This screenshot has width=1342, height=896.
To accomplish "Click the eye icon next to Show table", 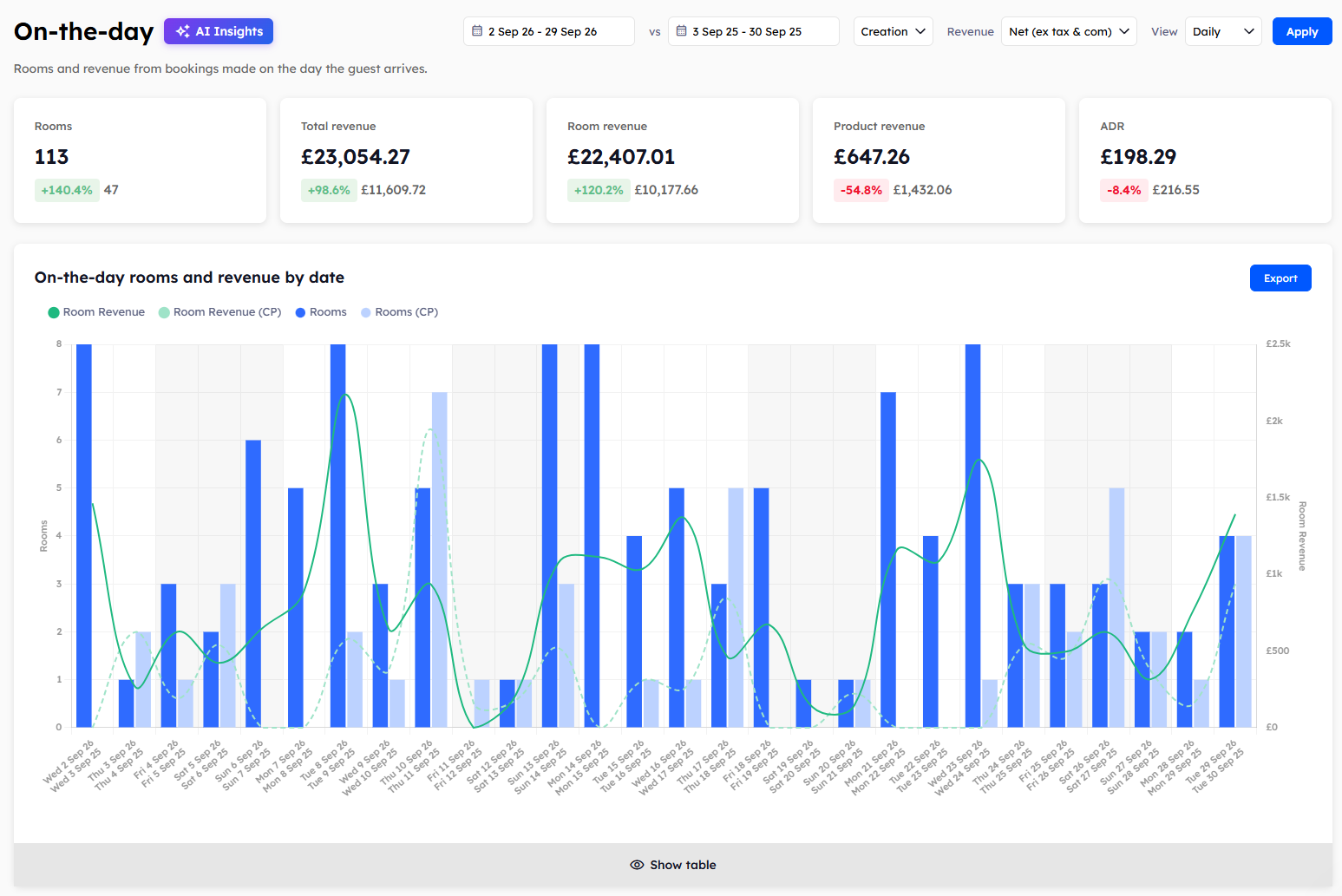I will [x=637, y=865].
